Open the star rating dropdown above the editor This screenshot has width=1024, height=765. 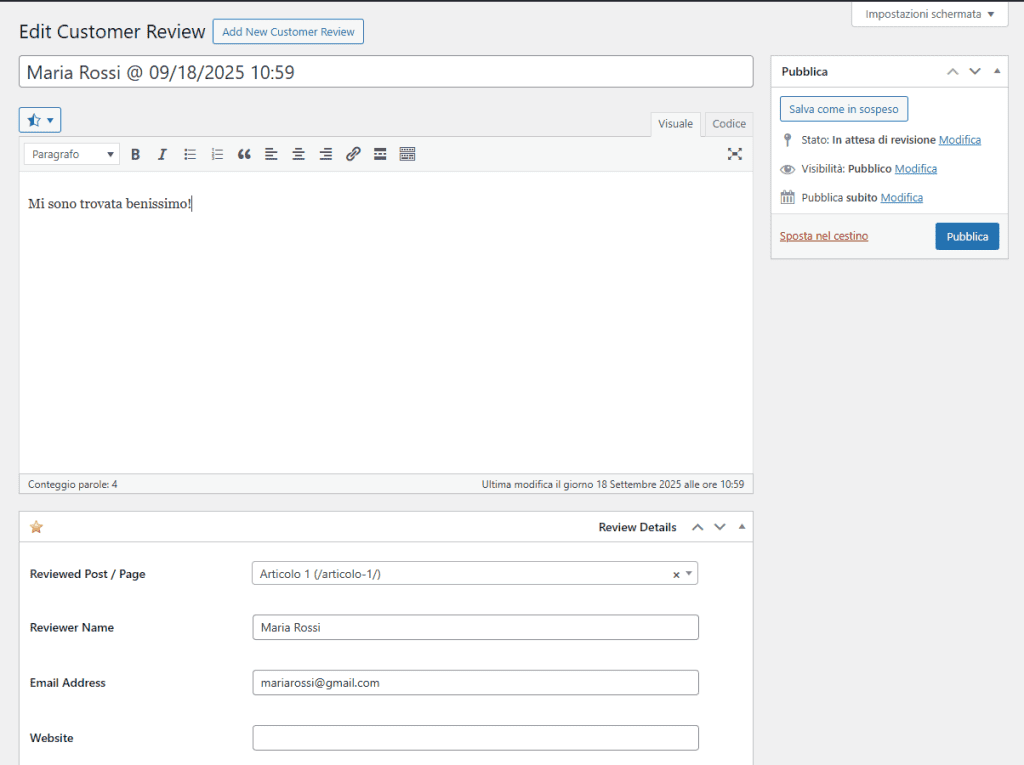point(39,119)
